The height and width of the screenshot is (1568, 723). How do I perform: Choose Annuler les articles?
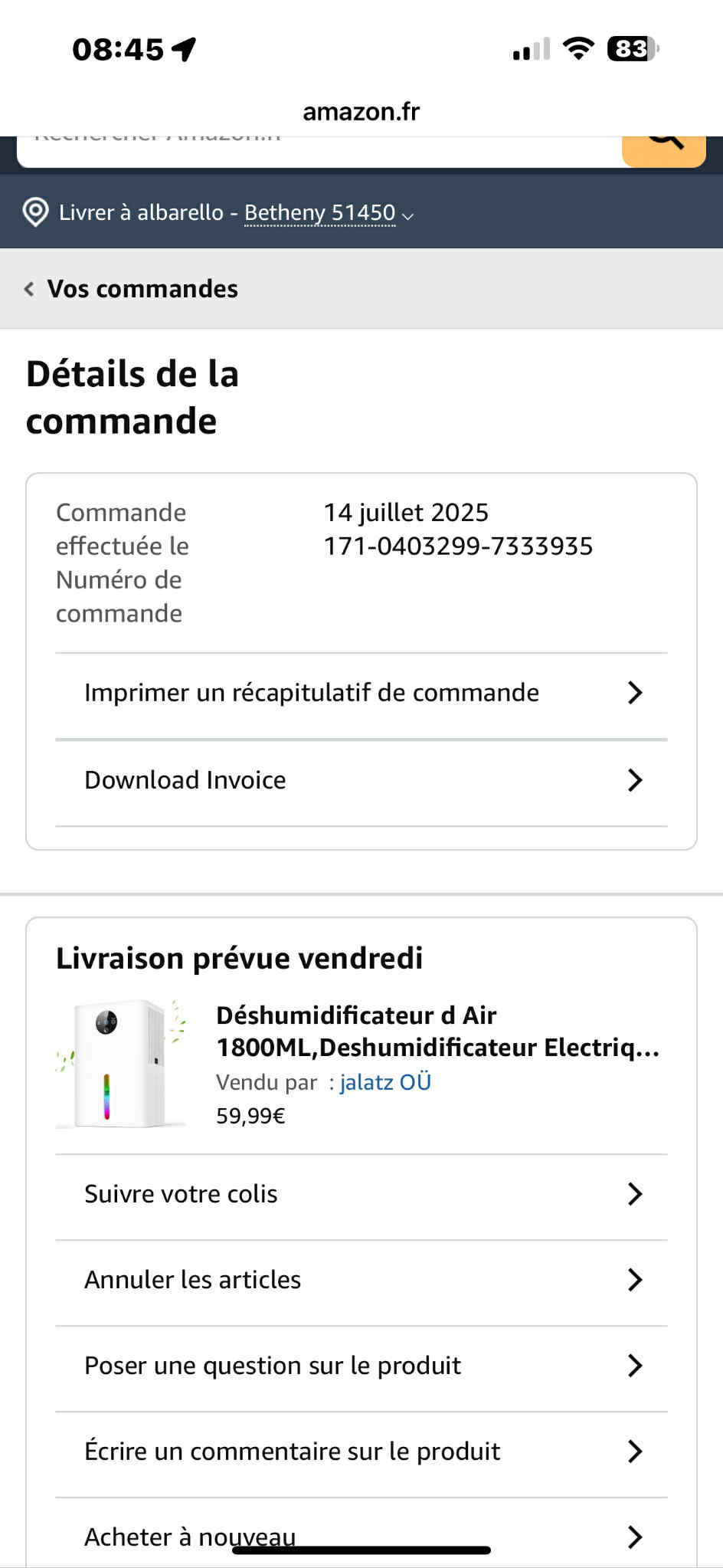tap(193, 1280)
